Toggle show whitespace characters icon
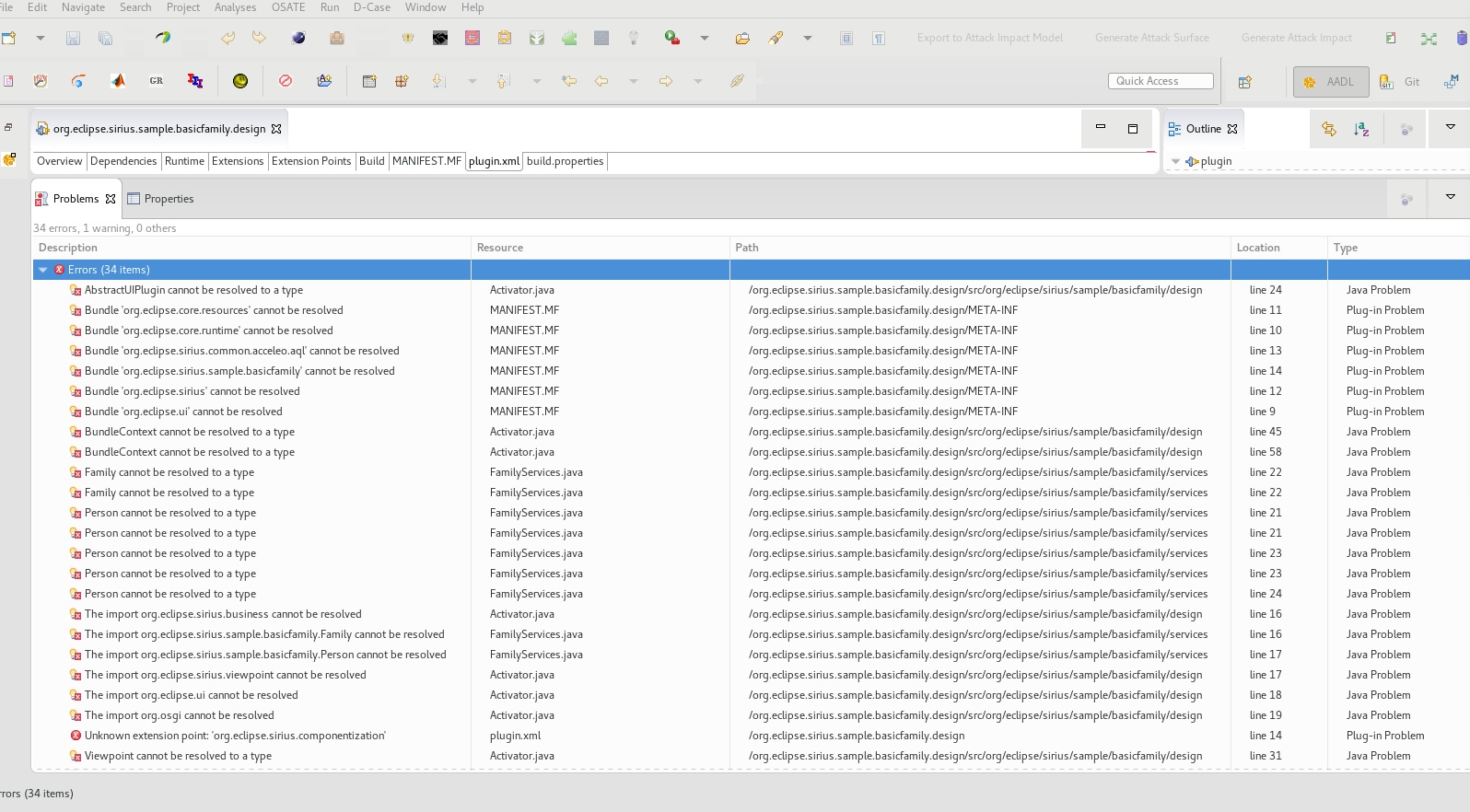 pos(879,38)
